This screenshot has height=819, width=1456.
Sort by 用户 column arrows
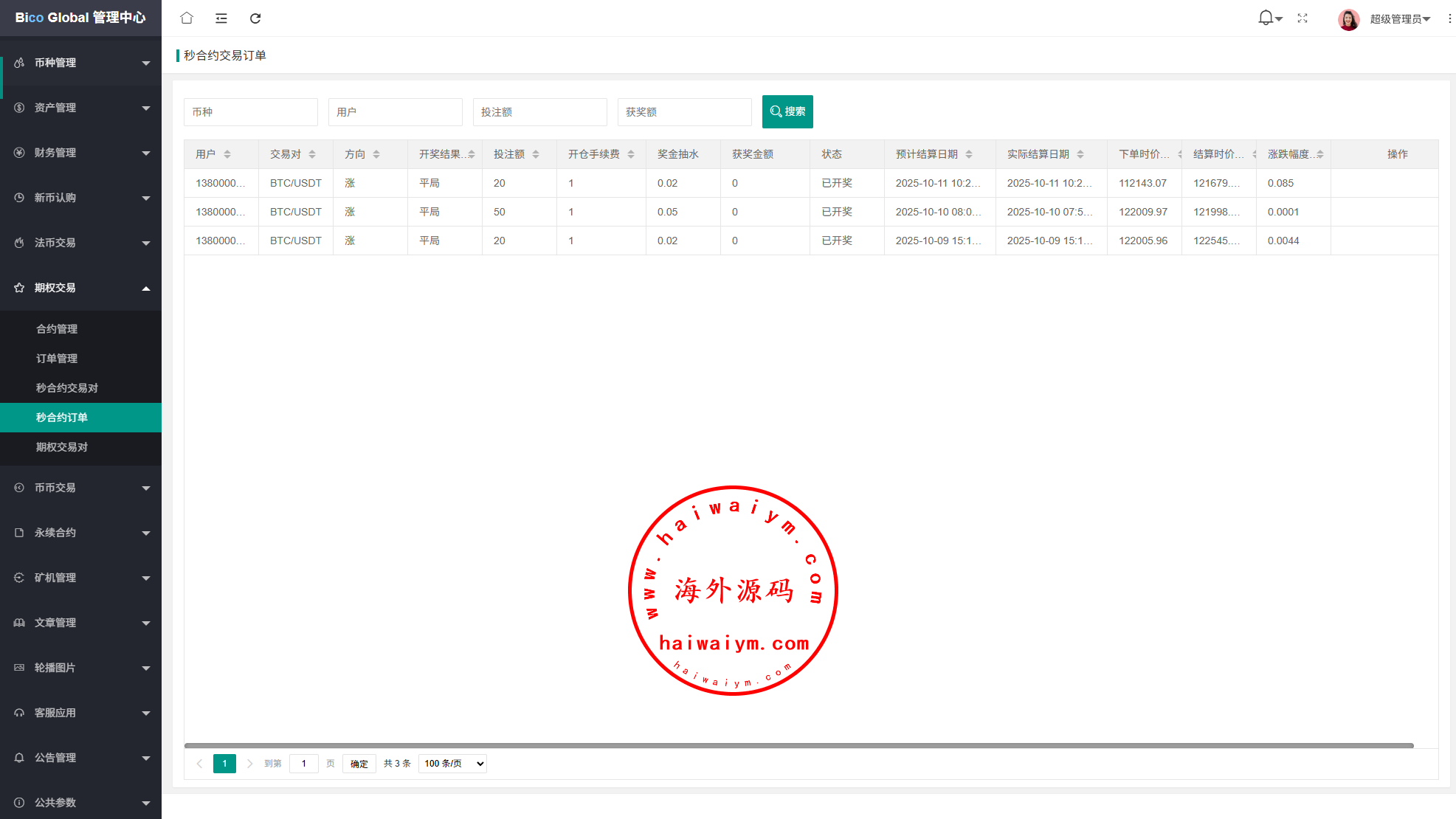(227, 154)
